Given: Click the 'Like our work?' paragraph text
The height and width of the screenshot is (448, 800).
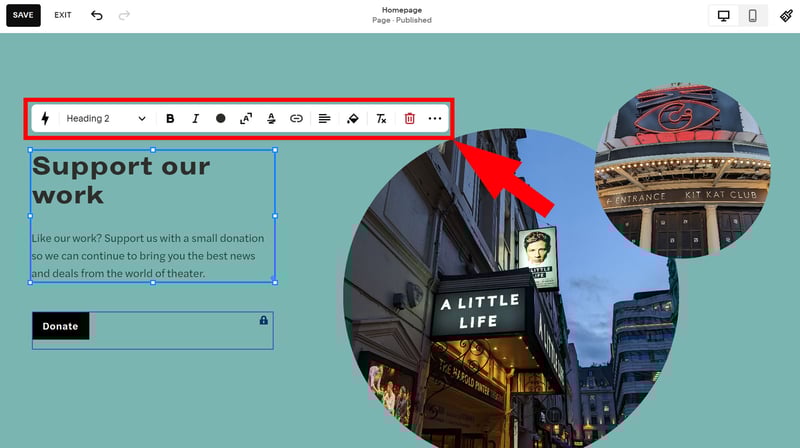Looking at the screenshot, I should 148,256.
